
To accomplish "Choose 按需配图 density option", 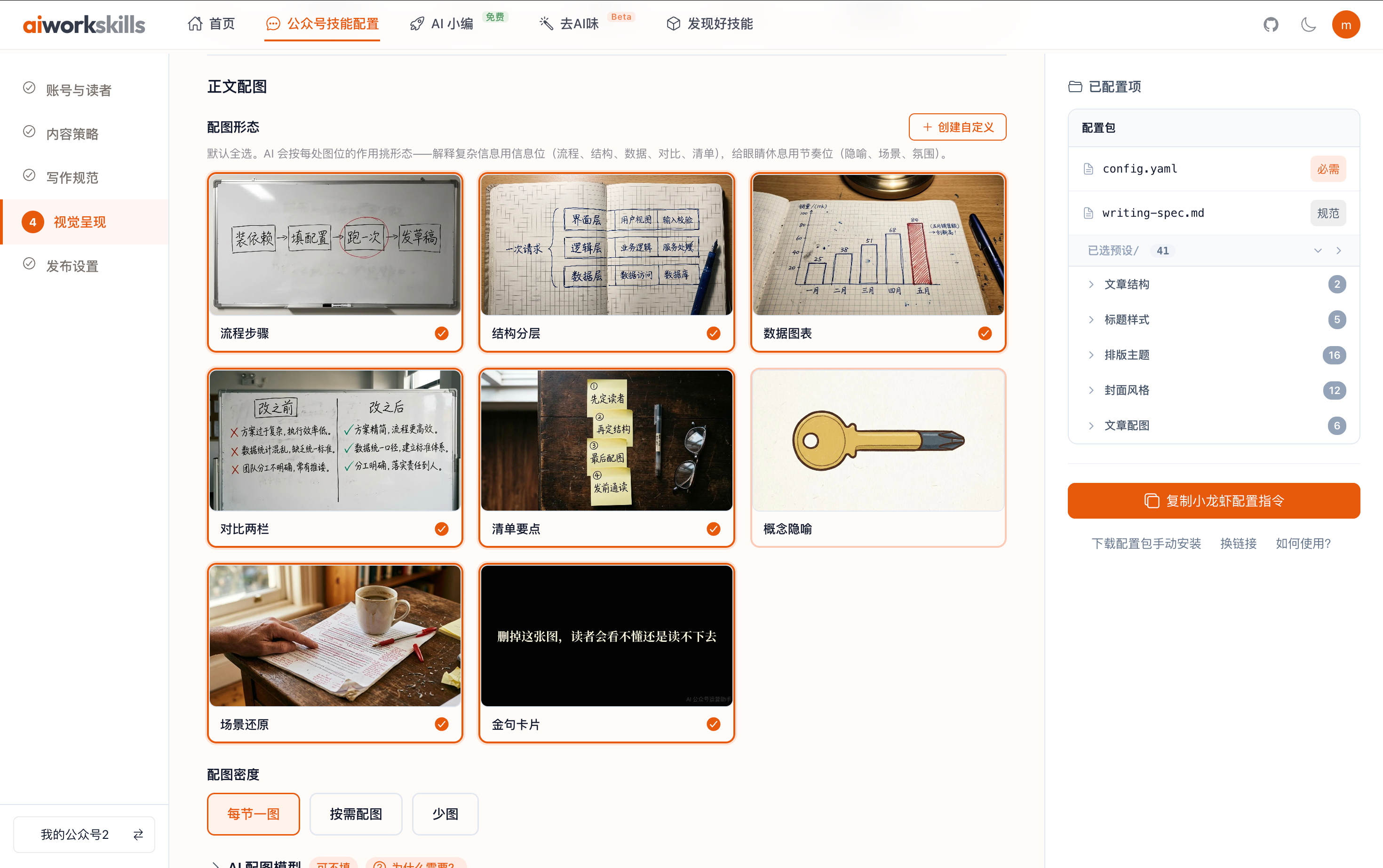I will pyautogui.click(x=356, y=814).
